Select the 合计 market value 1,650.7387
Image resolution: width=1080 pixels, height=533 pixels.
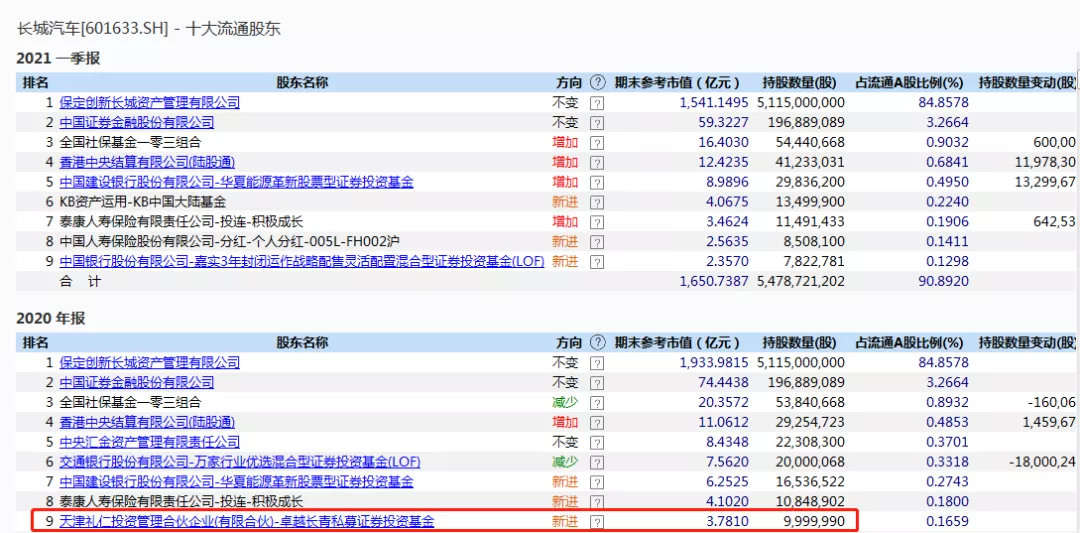click(x=714, y=282)
